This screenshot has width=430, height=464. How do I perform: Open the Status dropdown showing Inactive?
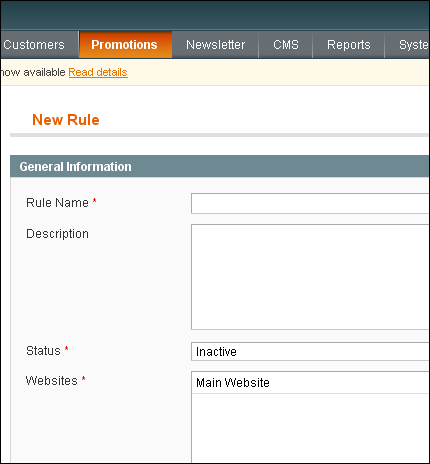click(310, 352)
